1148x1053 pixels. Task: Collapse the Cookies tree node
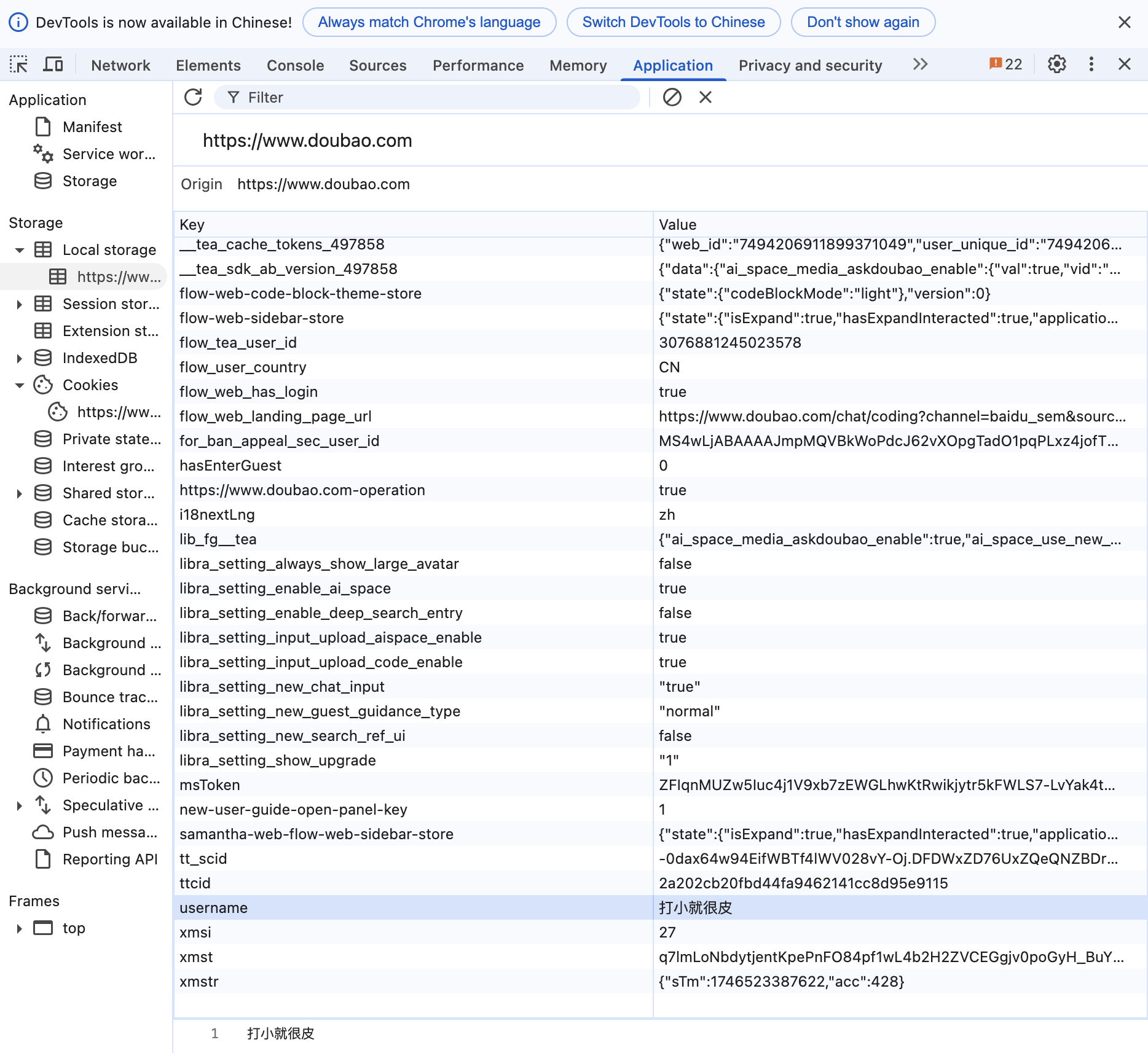20,385
